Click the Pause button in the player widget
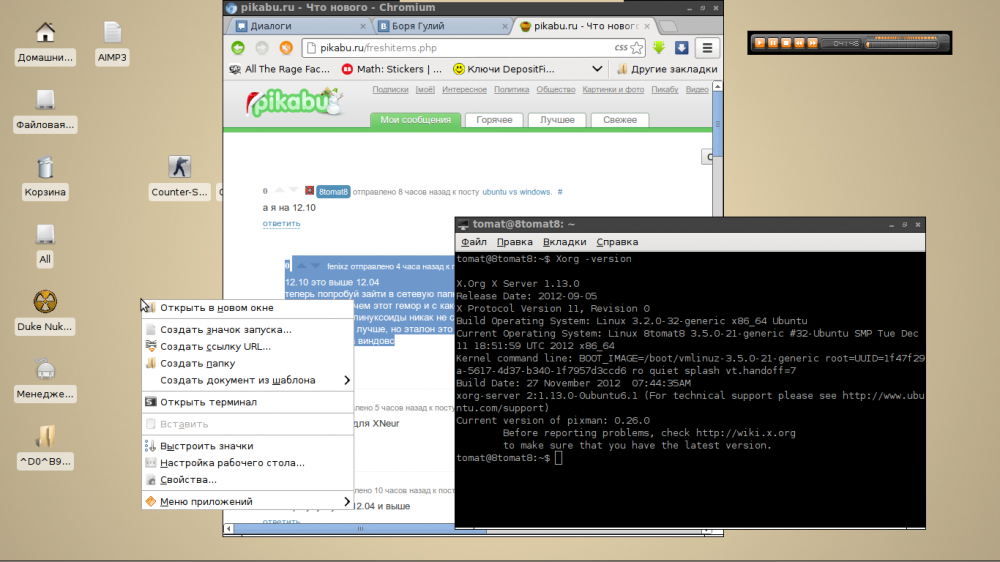 coord(773,43)
